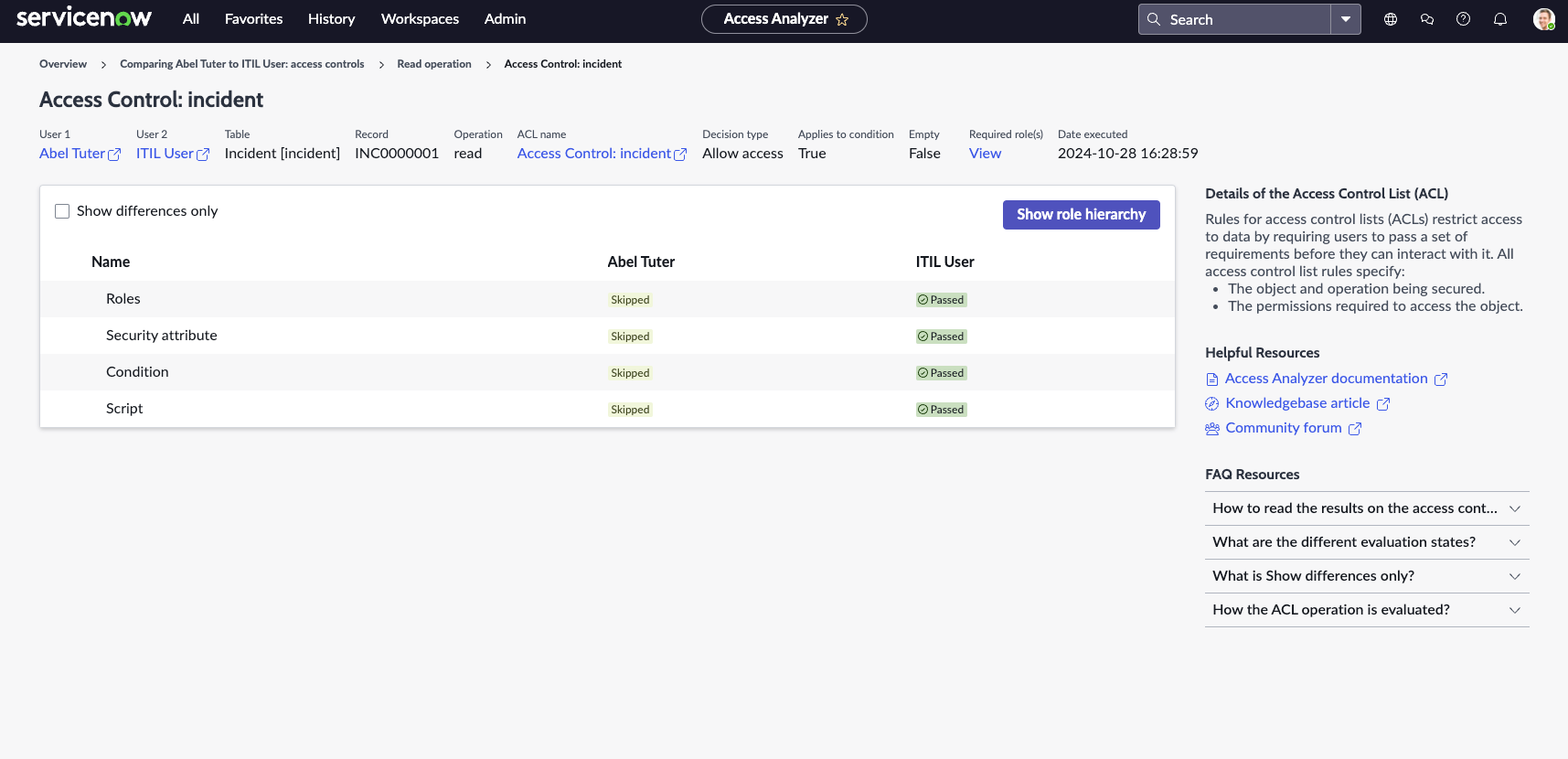Click Skipped badge in Roles row

click(x=631, y=300)
